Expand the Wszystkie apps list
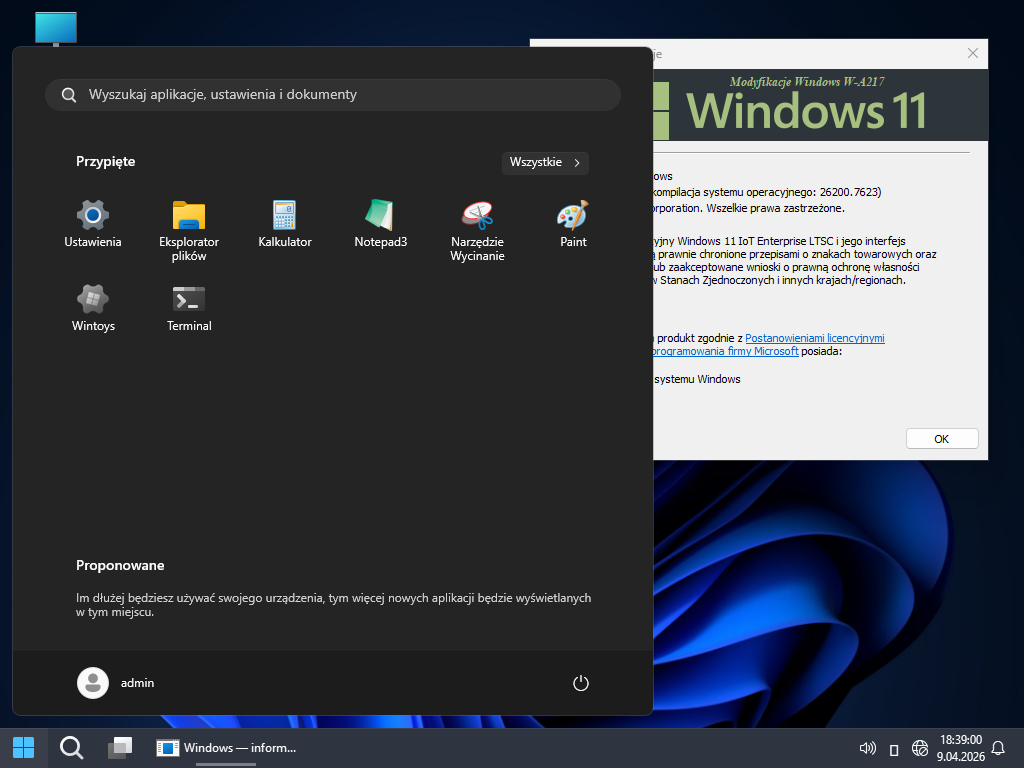This screenshot has width=1024, height=768. point(545,162)
